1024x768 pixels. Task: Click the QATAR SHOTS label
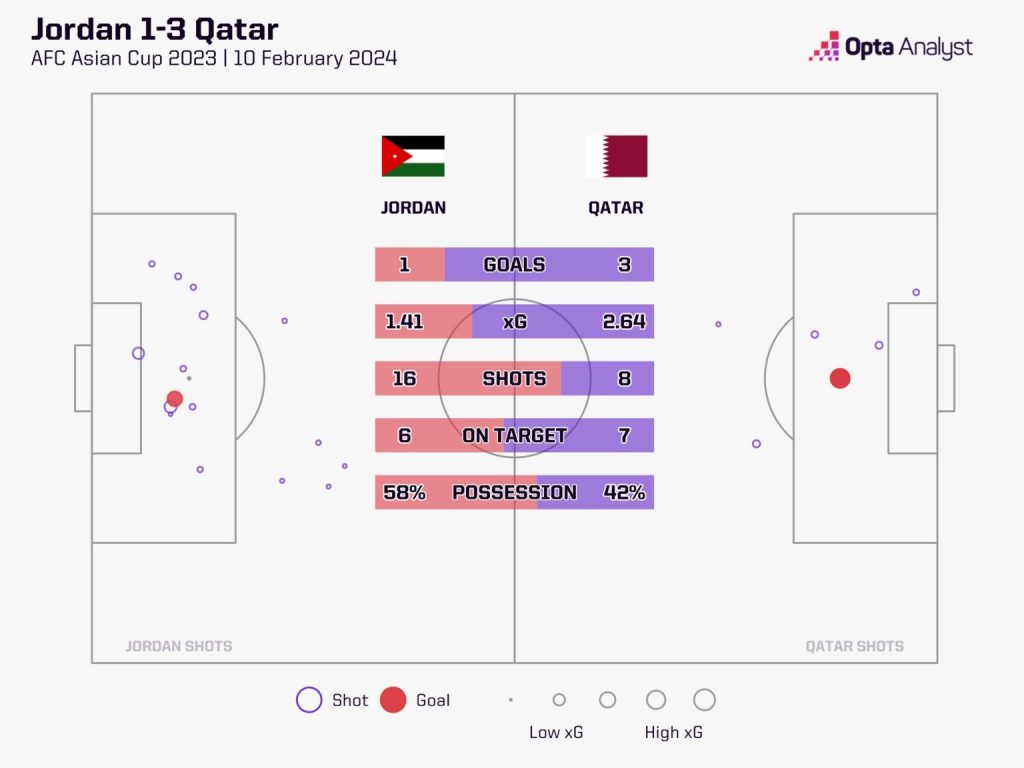tap(854, 646)
